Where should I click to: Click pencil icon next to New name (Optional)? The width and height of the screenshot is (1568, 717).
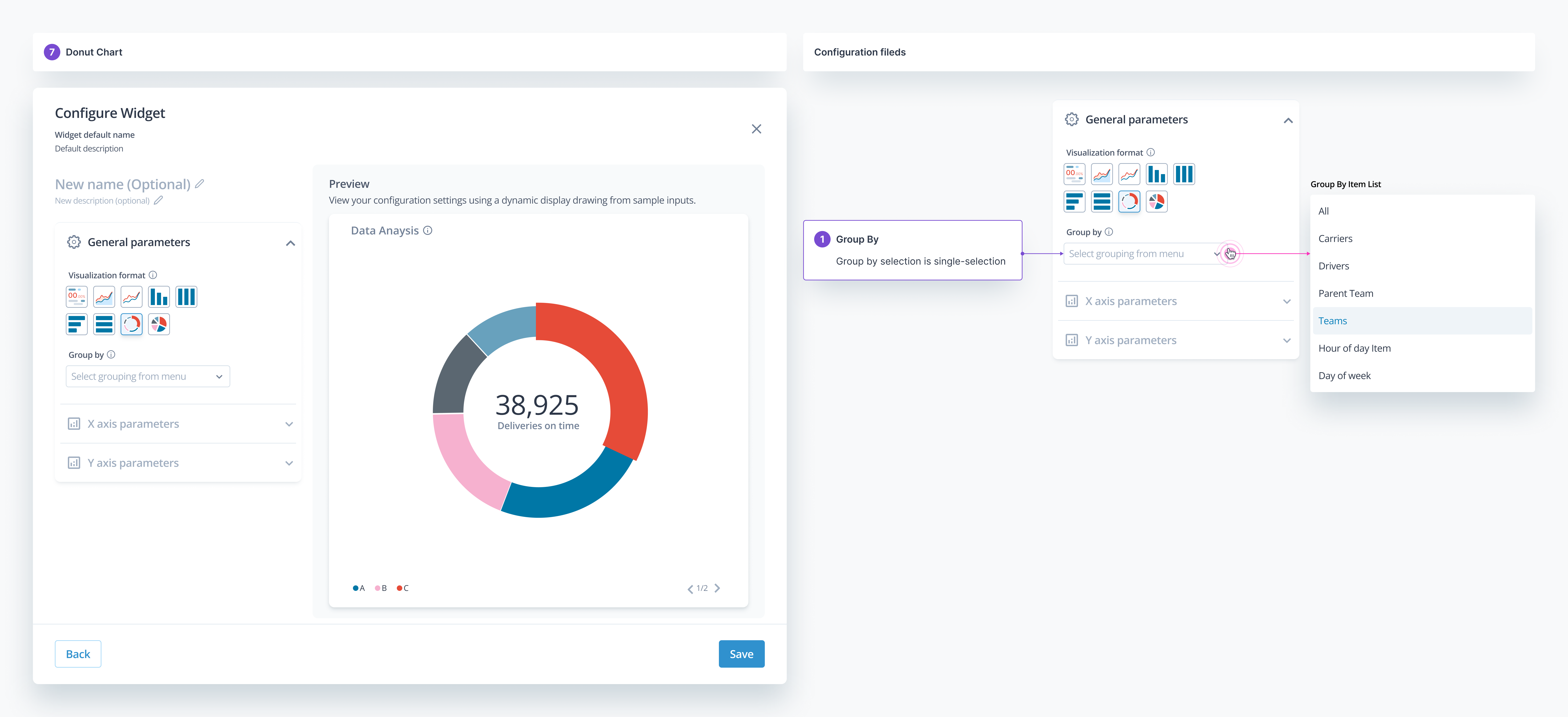coord(200,184)
